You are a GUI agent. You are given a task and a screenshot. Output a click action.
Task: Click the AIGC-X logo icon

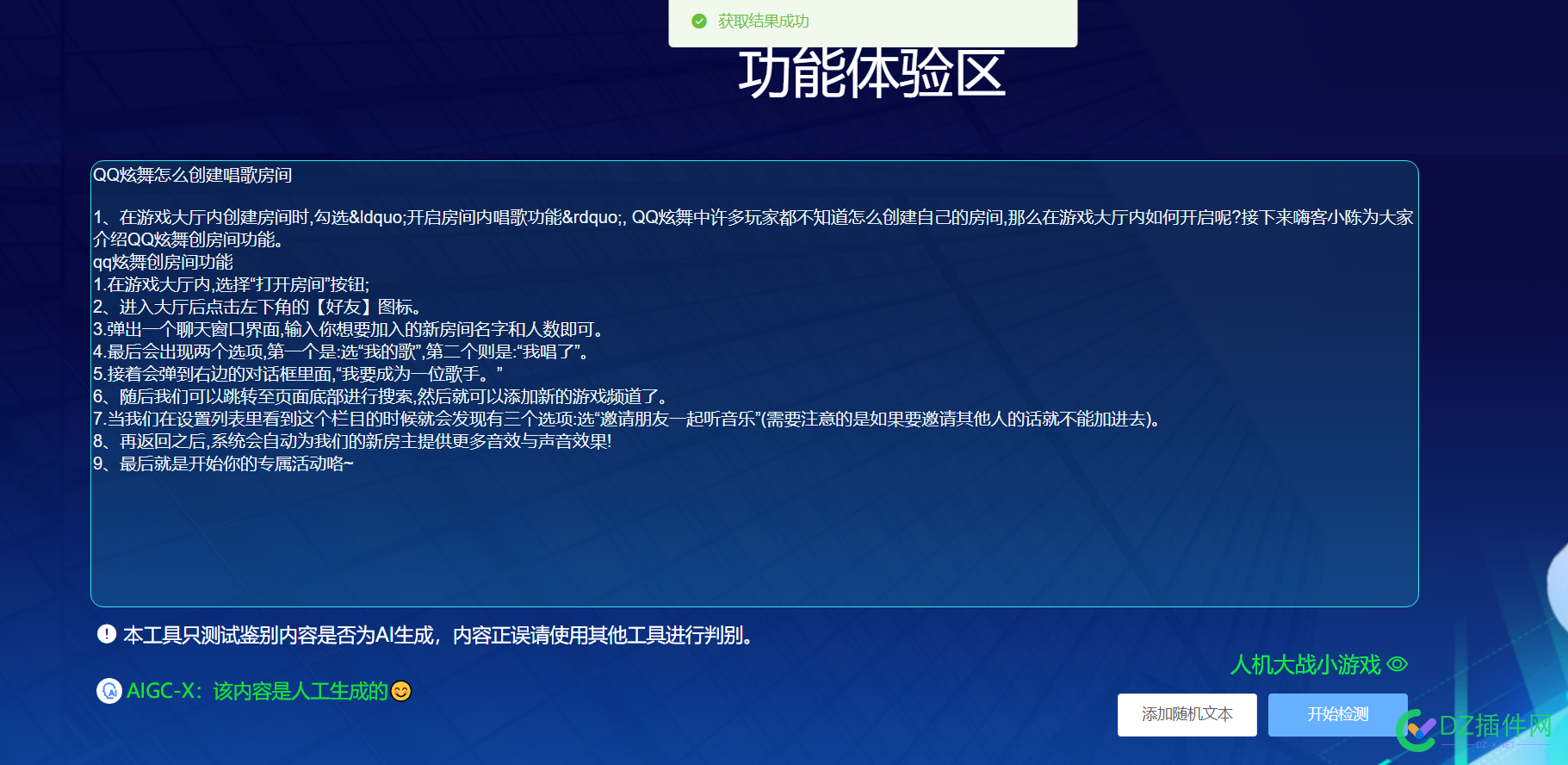[x=109, y=691]
